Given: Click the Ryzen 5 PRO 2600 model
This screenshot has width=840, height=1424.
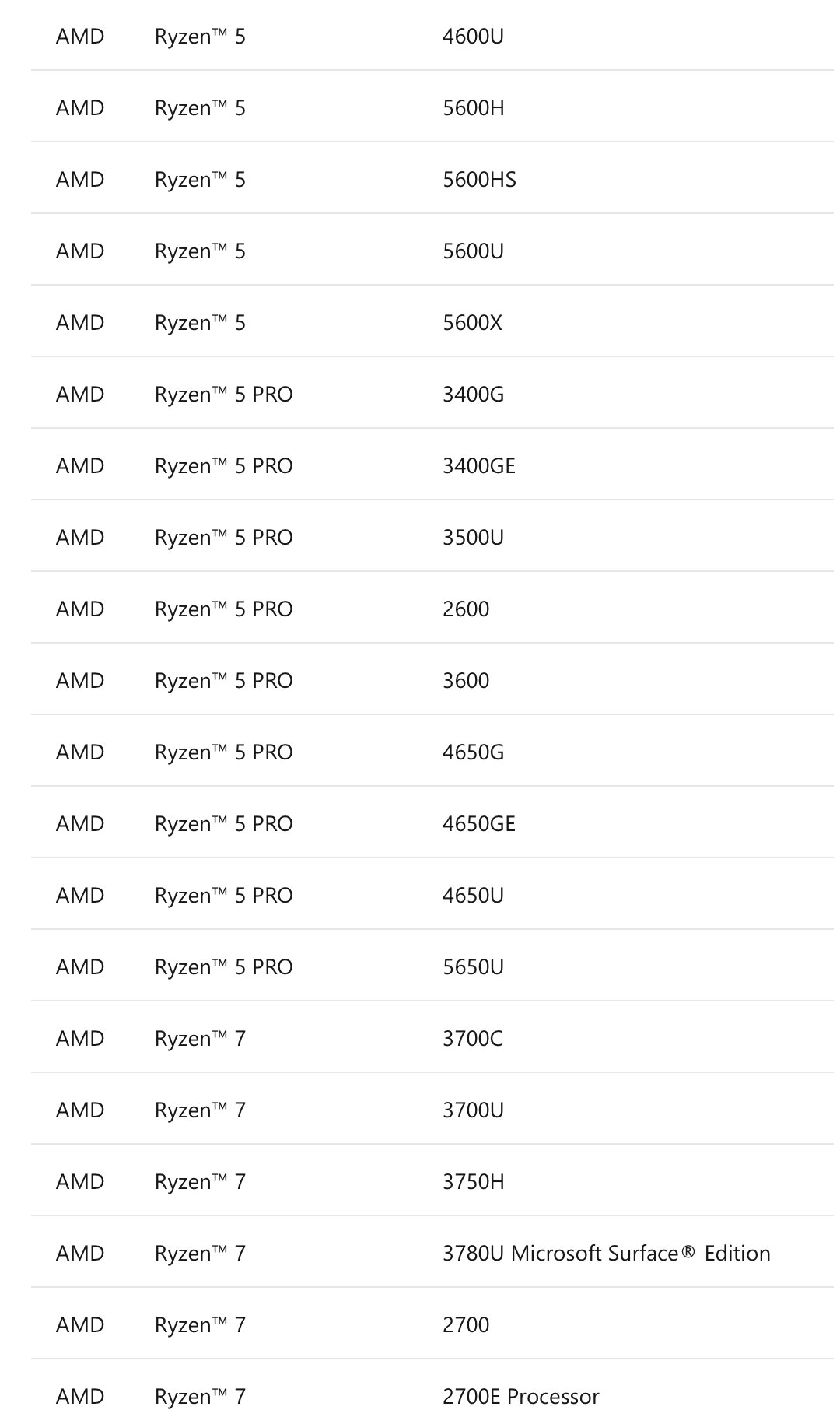Looking at the screenshot, I should coord(466,609).
